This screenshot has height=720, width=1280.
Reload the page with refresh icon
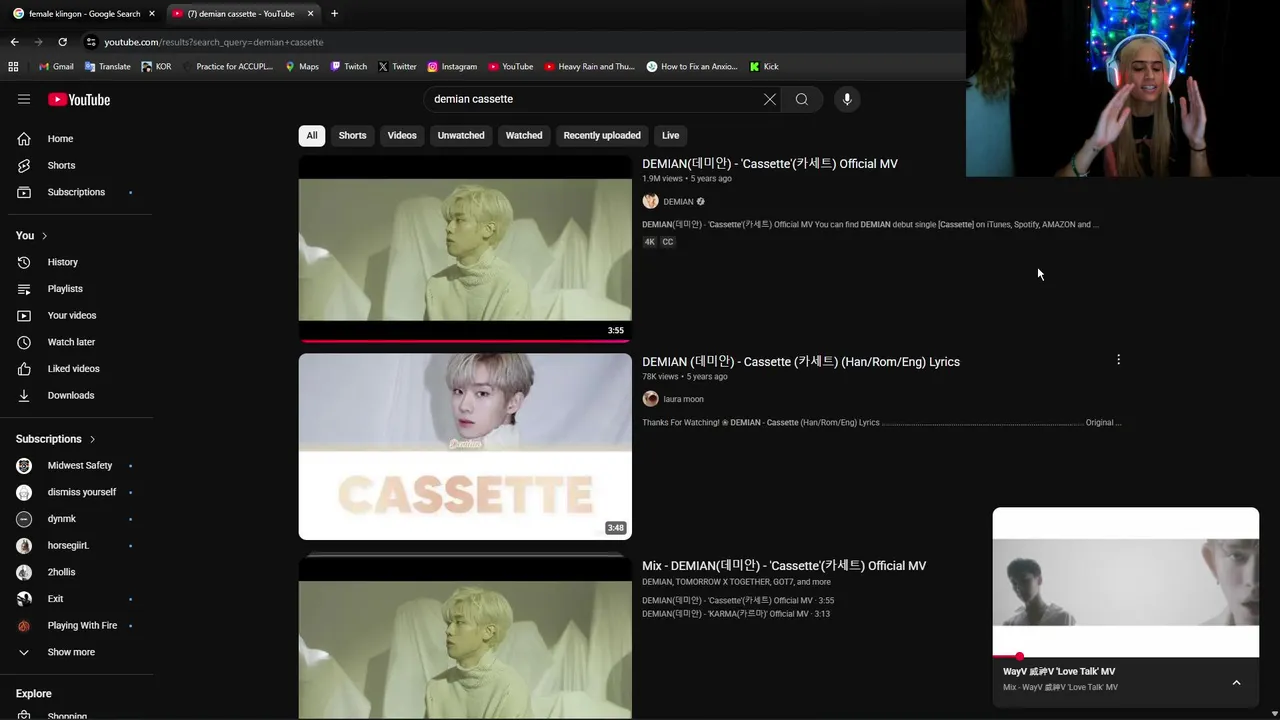[62, 42]
